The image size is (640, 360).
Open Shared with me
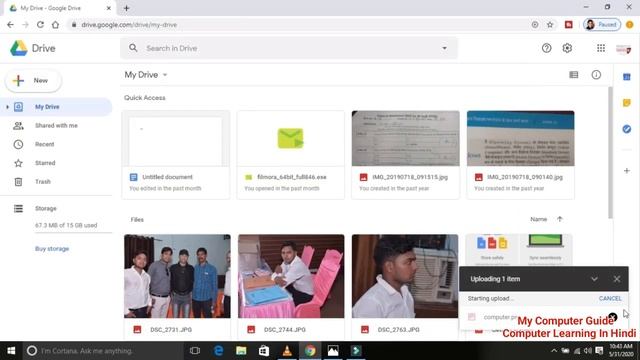tap(56, 126)
